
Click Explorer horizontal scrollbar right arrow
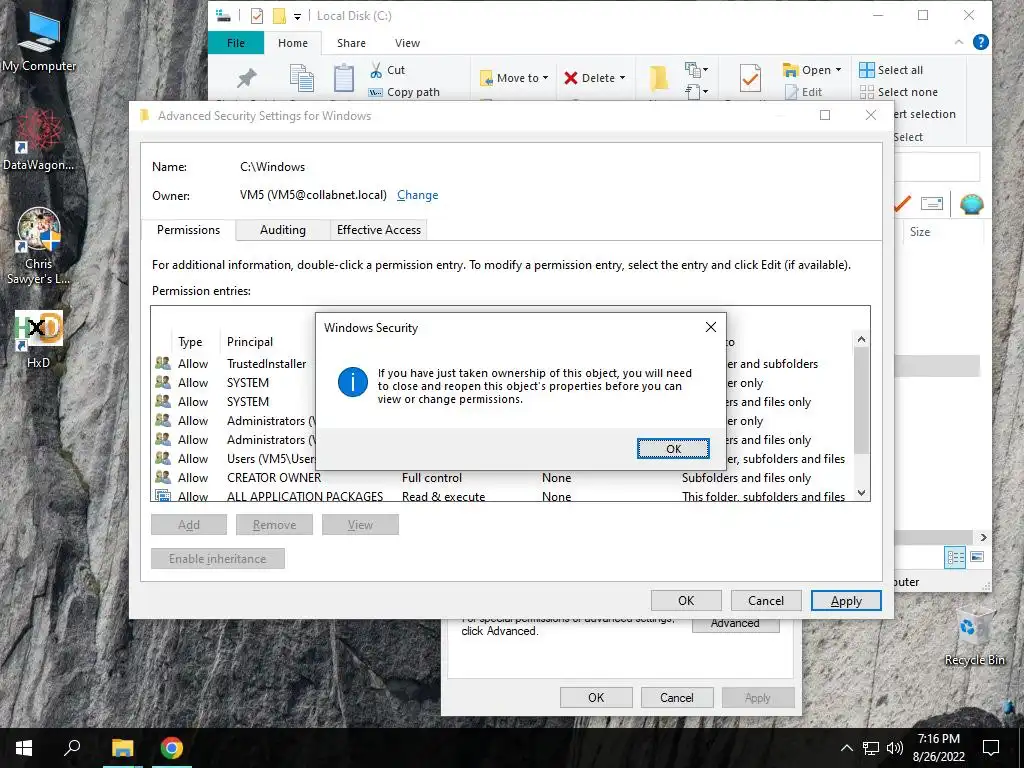[984, 537]
